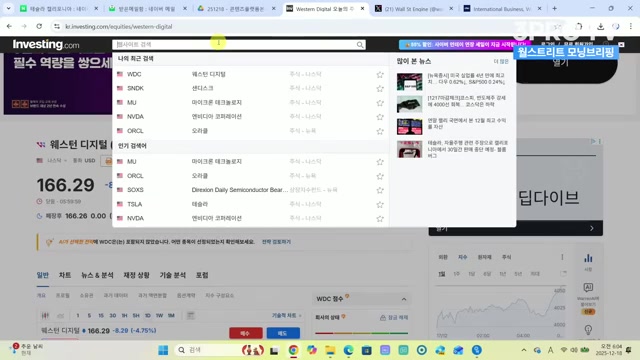Switch to Wall St Engine X tab
This screenshot has width=640, height=360.
pyautogui.click(x=414, y=8)
